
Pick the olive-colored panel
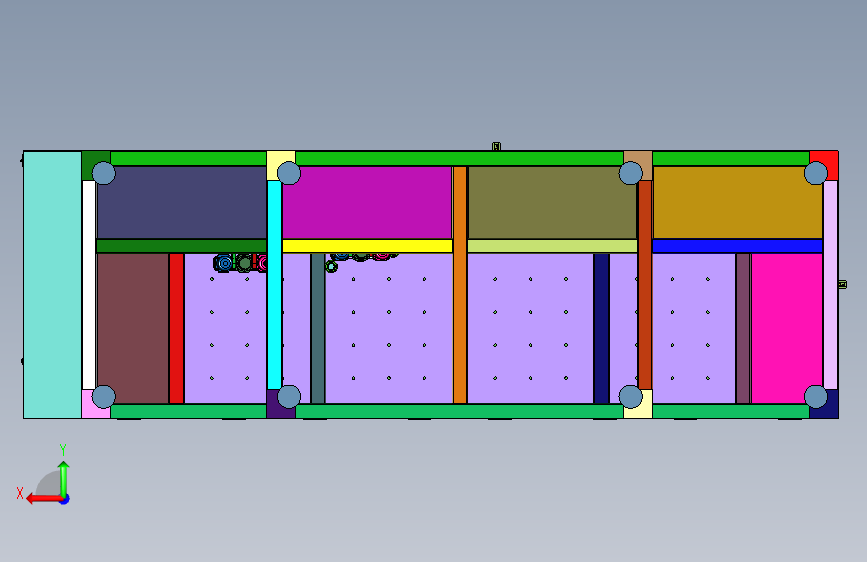(x=552, y=203)
